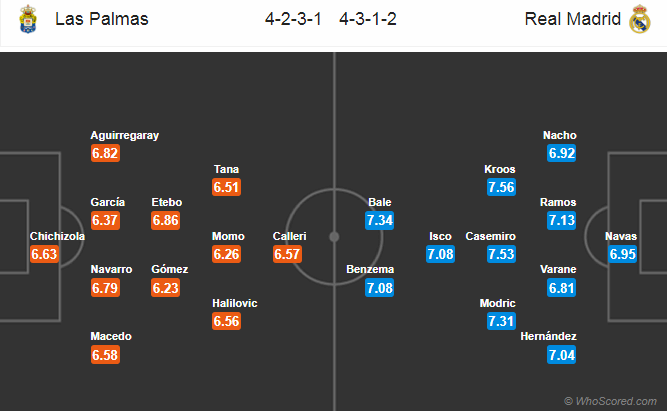This screenshot has height=411, width=667.
Task: Select Isco's 7.08 rating badge
Action: click(x=441, y=254)
